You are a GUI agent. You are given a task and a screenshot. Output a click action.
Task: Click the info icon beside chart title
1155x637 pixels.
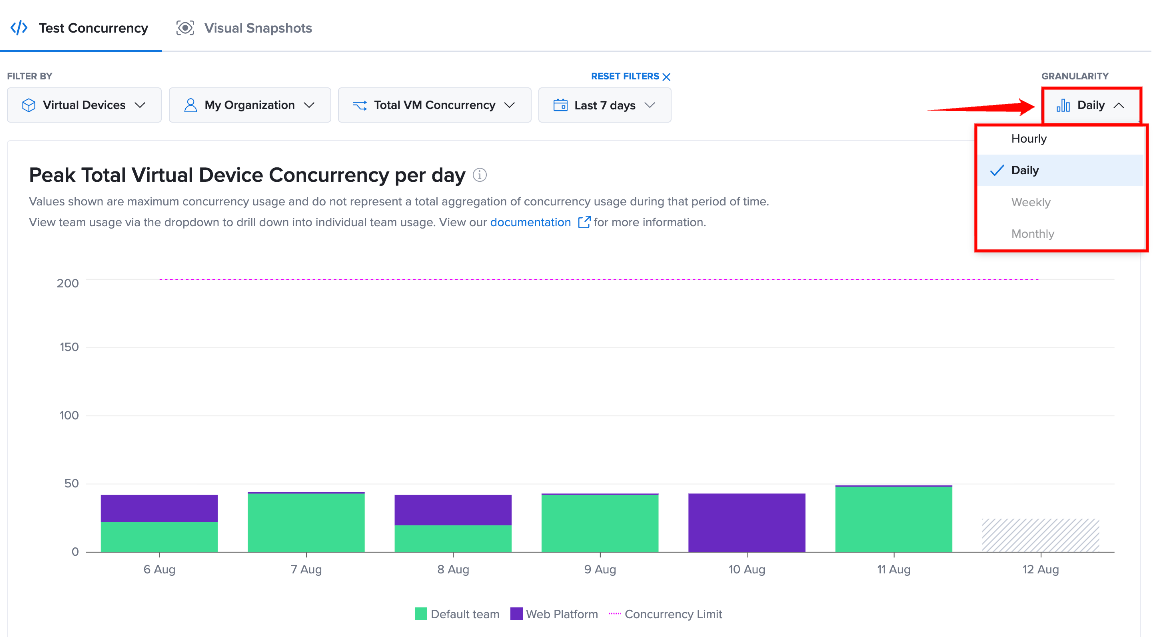coord(480,175)
